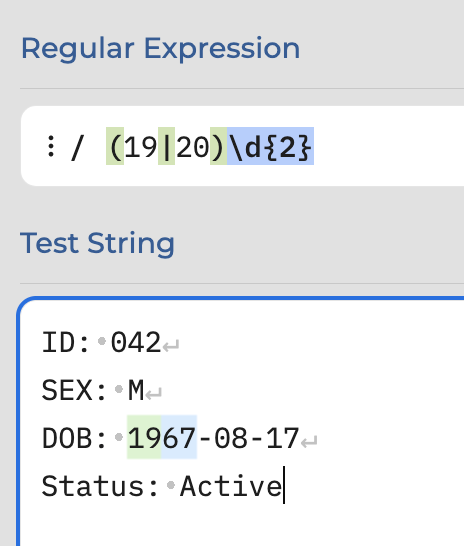Click the 19 alternative inside the regex group
464x546 pixels.
point(141,146)
